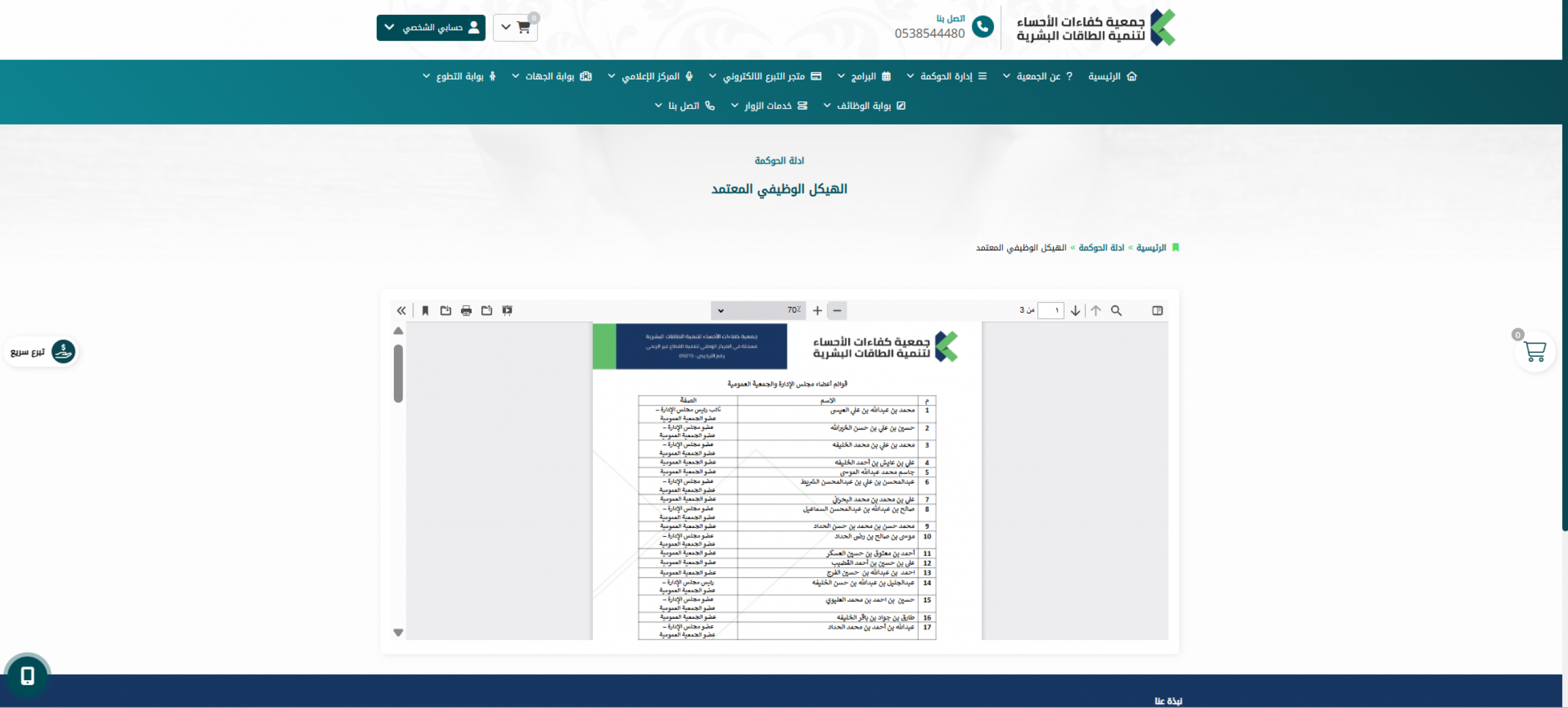Click row 1 name محمد بن عبدالله العيسى
This screenshot has width=1568, height=708.
(873, 411)
